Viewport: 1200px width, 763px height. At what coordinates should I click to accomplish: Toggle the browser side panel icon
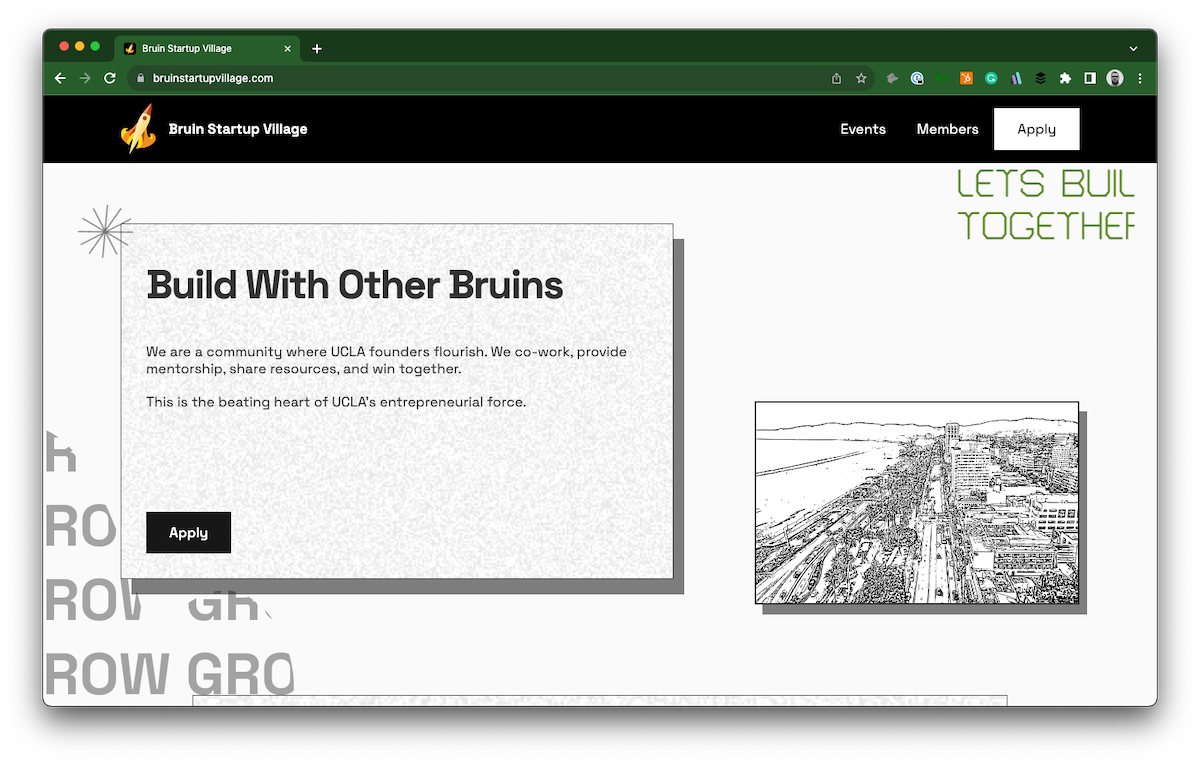pyautogui.click(x=1090, y=78)
